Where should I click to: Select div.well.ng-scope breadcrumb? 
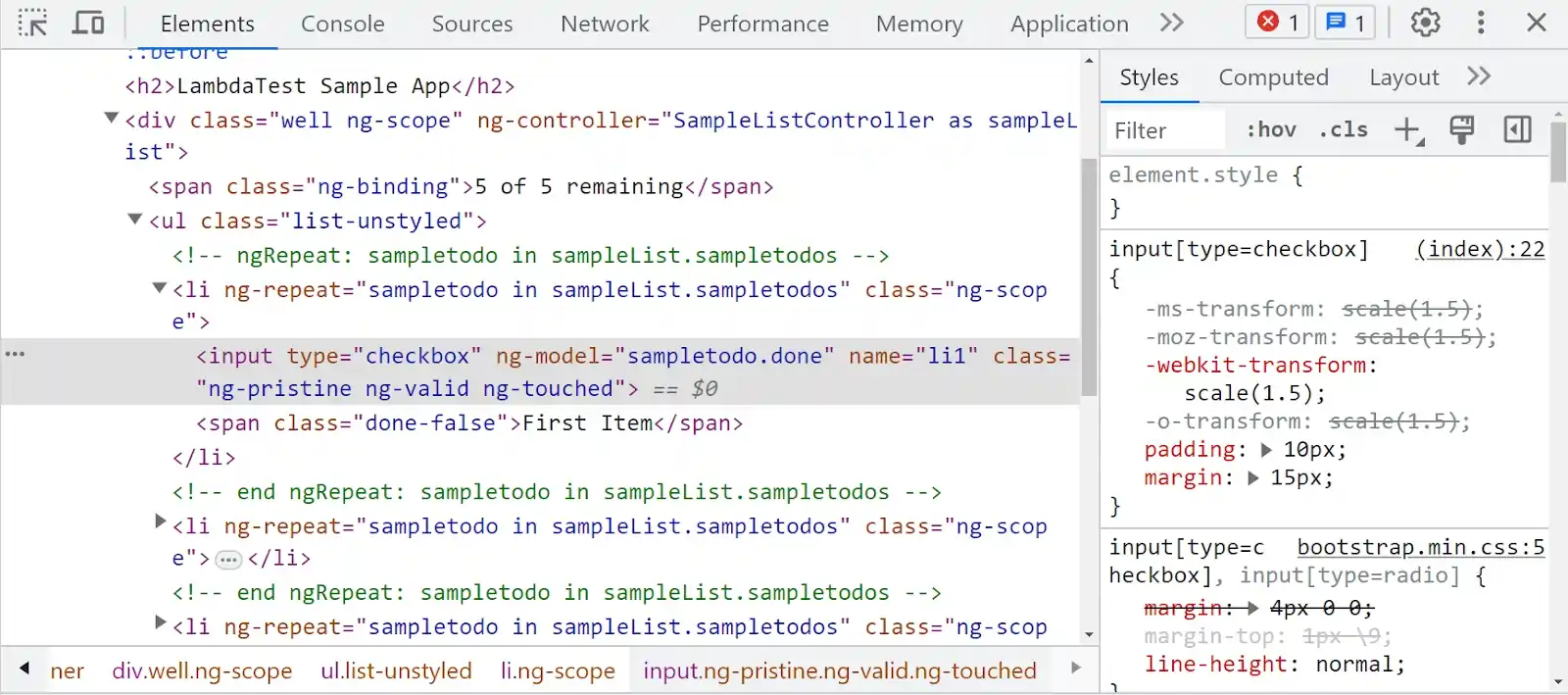point(202,670)
